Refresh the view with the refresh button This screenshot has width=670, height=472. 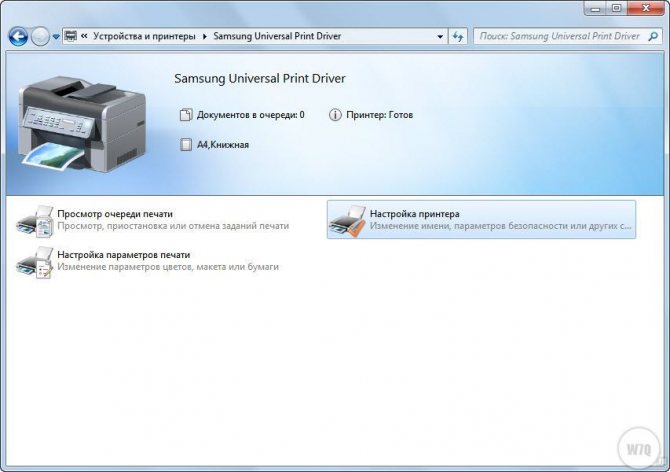click(x=458, y=37)
